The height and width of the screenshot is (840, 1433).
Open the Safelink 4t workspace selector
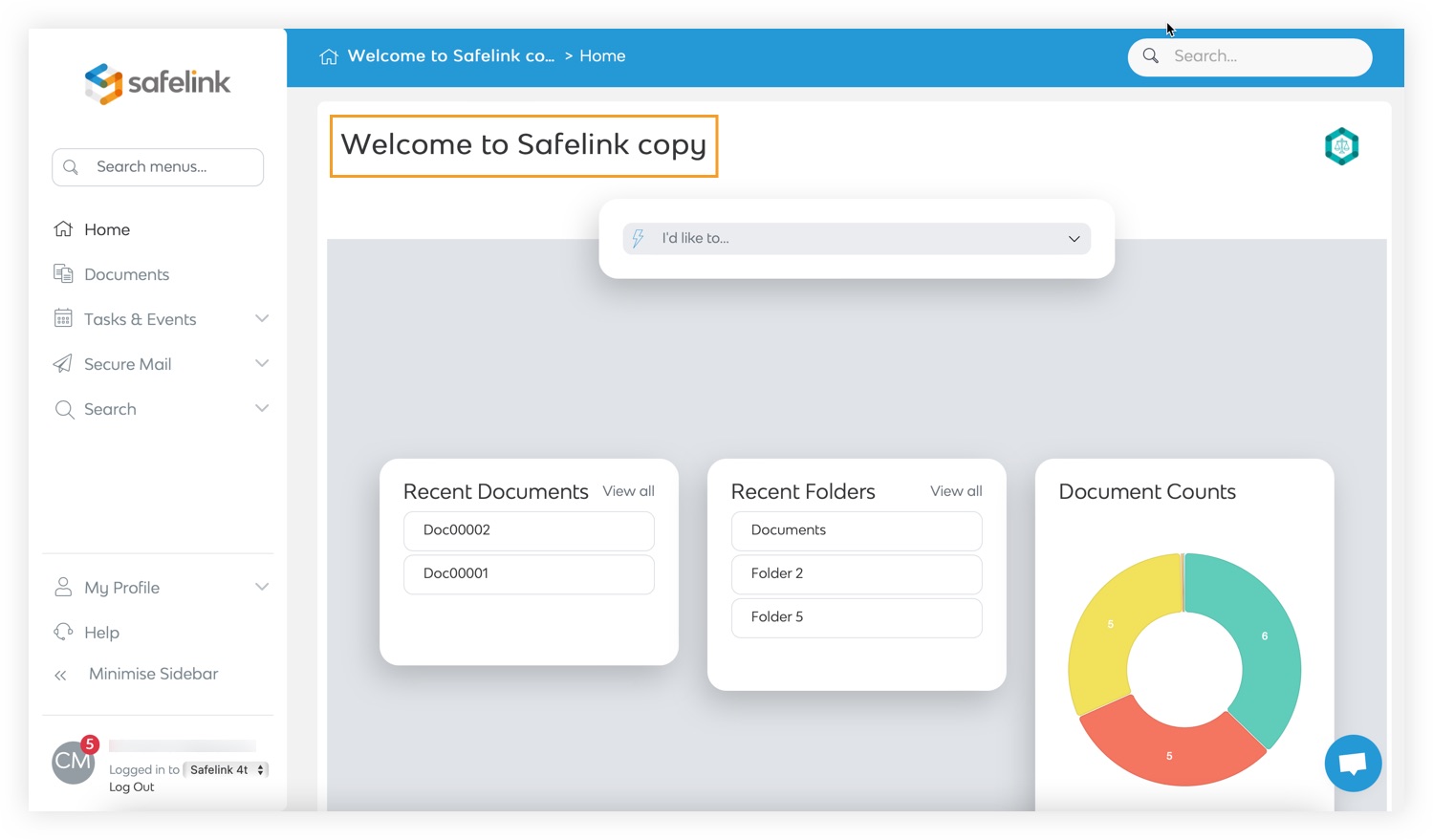pyautogui.click(x=226, y=769)
